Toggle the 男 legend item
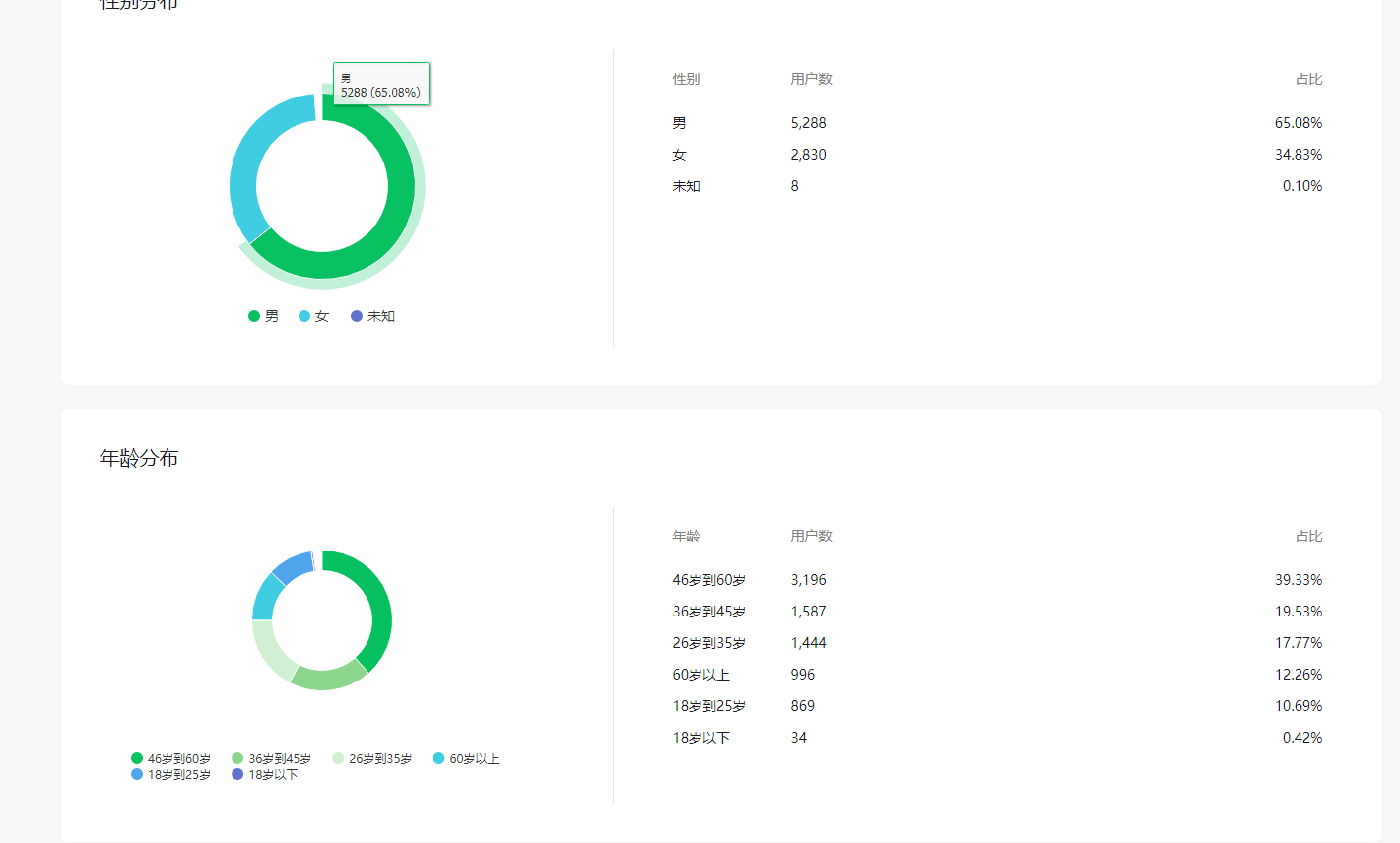This screenshot has height=843, width=1400. tap(263, 316)
